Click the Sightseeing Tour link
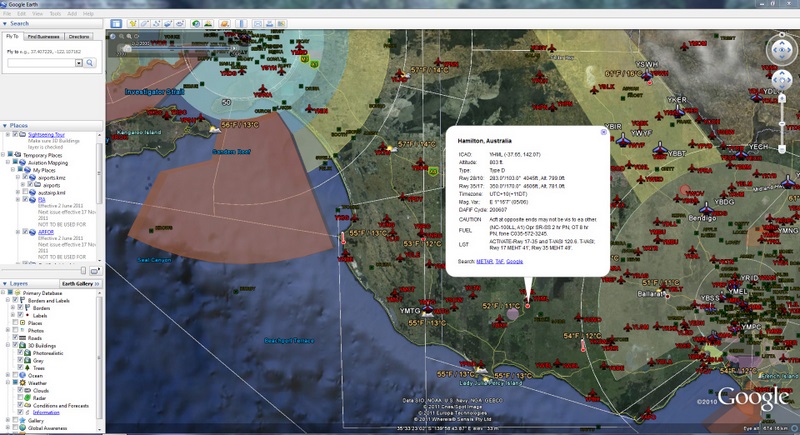 46,135
